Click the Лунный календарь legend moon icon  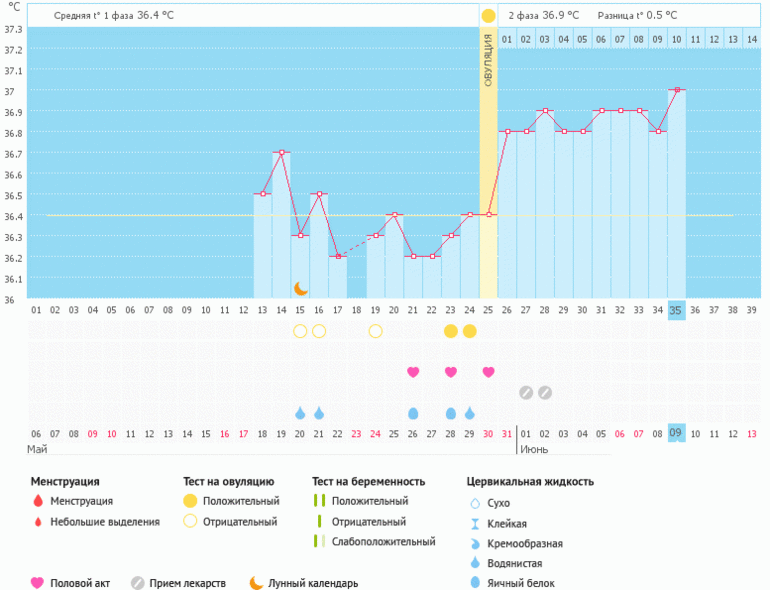[x=257, y=583]
